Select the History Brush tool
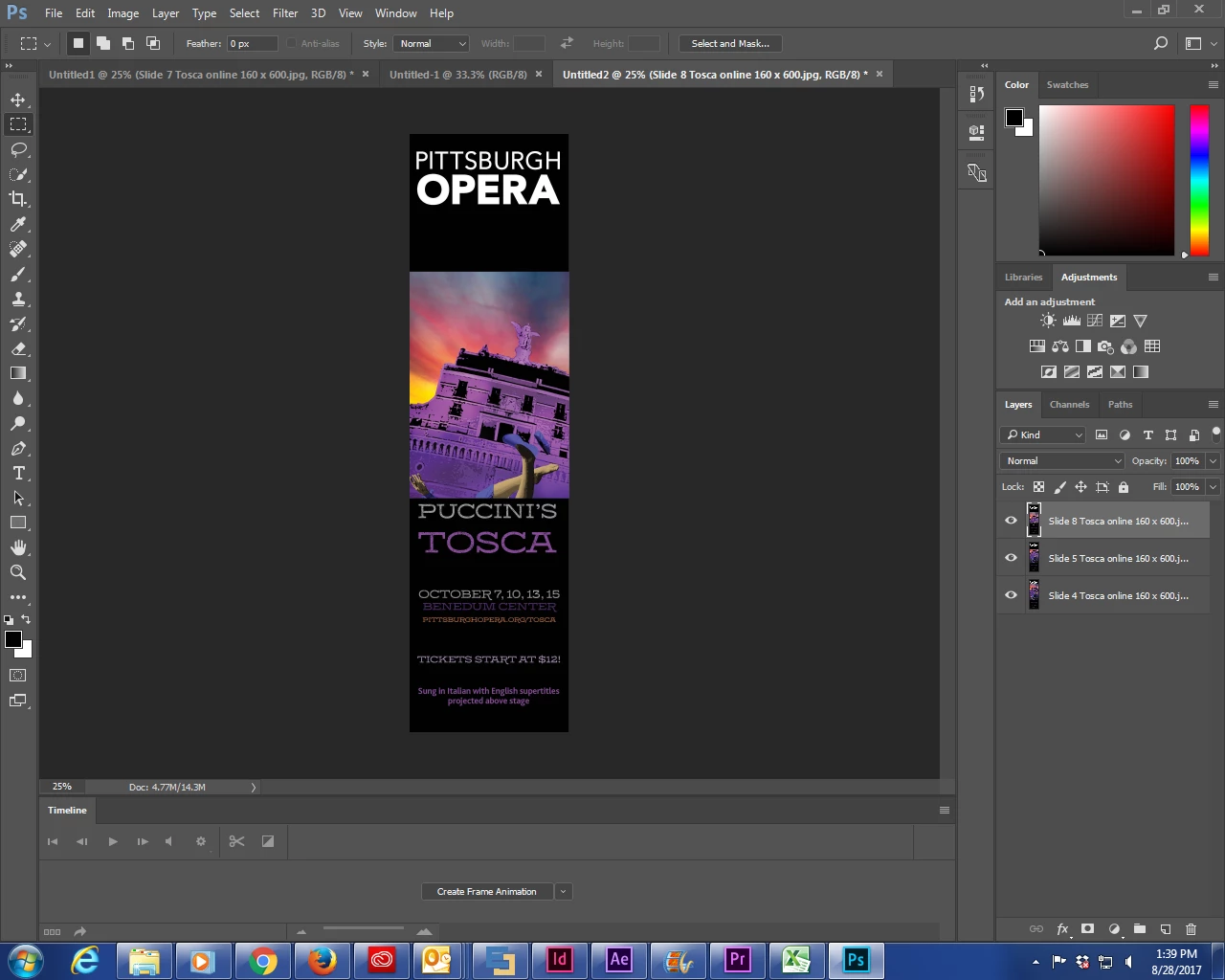The image size is (1225, 980). point(18,323)
